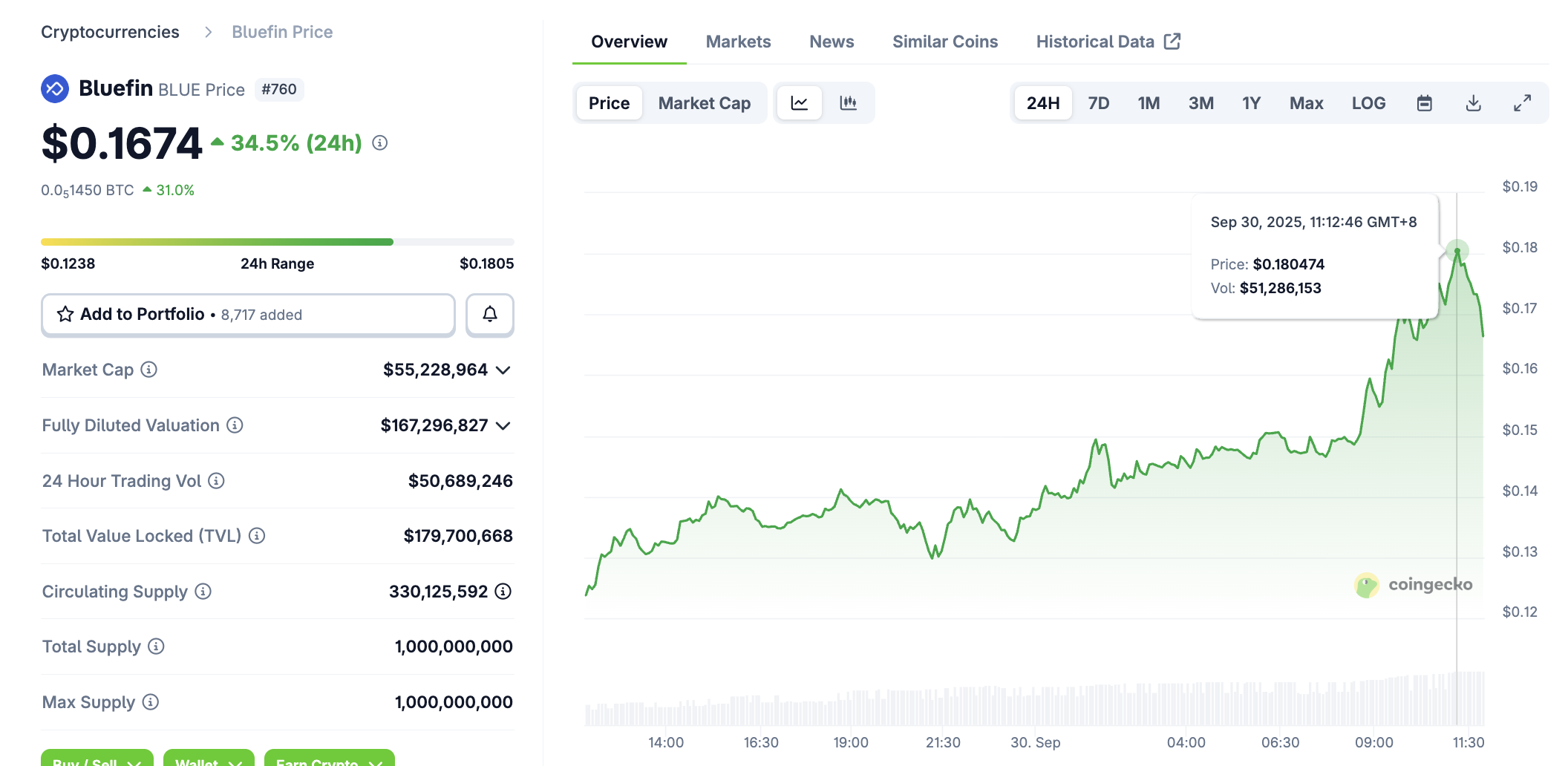Screen dimensions: 1568x766
Task: Open the Markets tab
Action: [738, 42]
